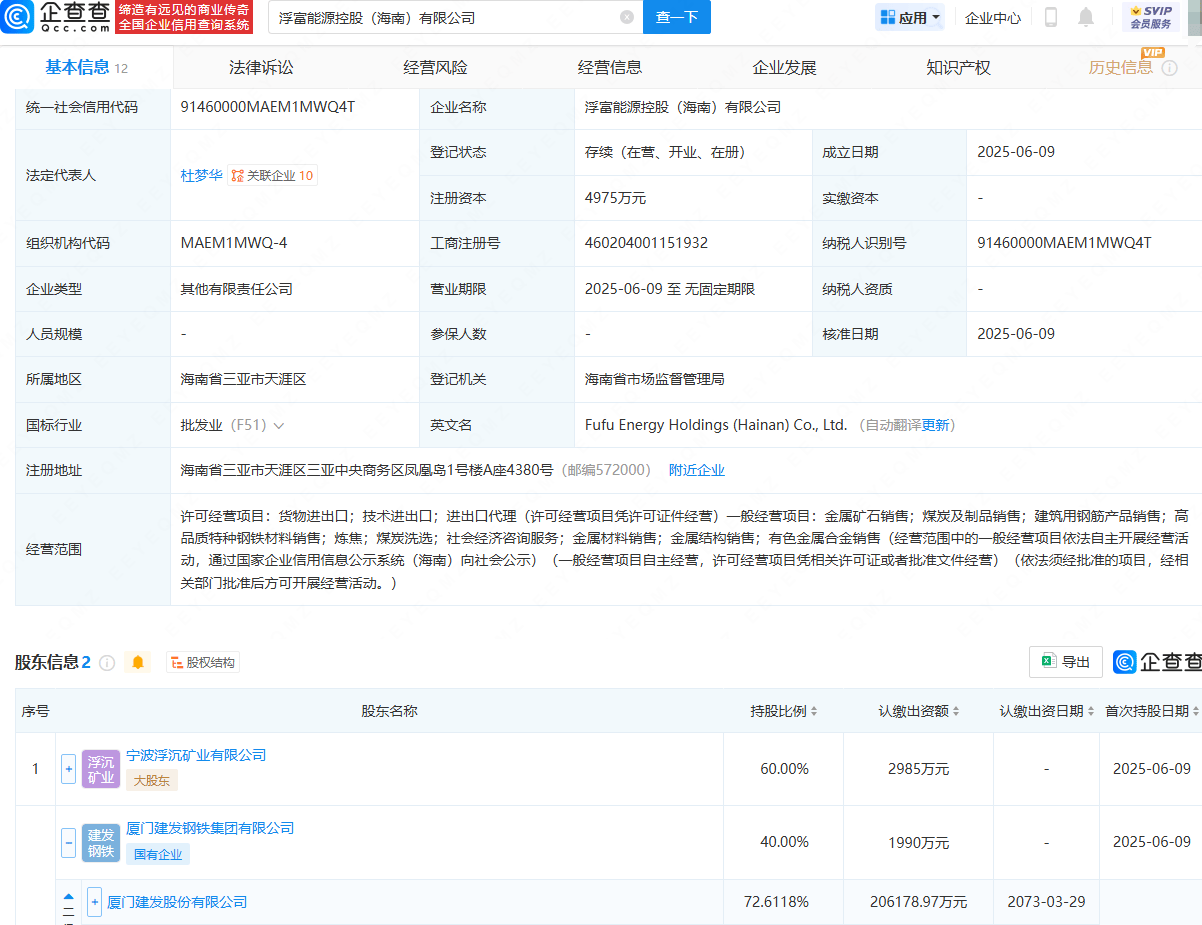The image size is (1202, 925).
Task: Open 厦门建发钢铁集团有限公司 company link
Action: (x=210, y=828)
